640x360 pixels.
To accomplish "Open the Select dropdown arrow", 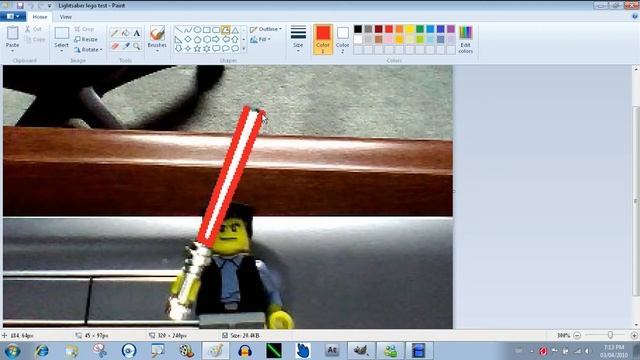I will (62, 51).
